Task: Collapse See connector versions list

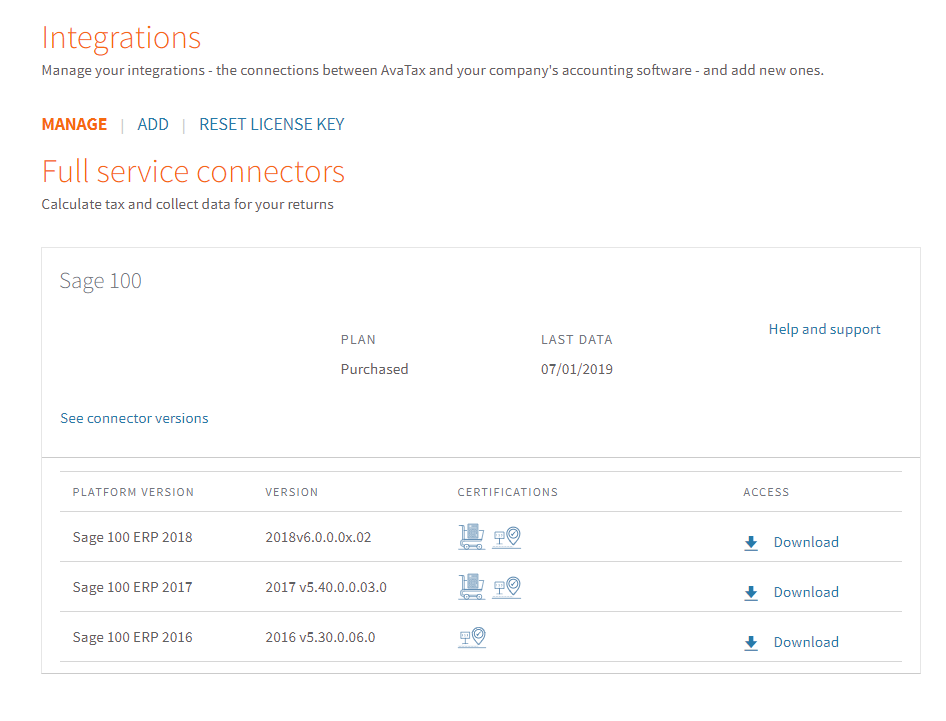Action: click(x=134, y=418)
